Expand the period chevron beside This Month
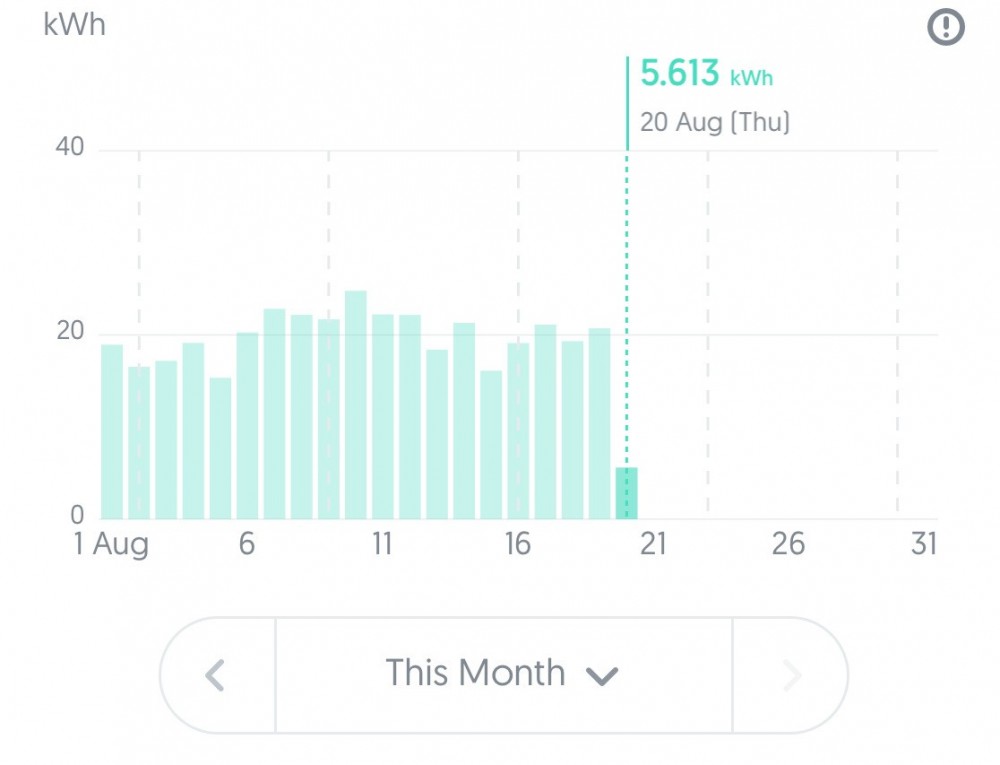Viewport: 1000px width, 765px height. 602,677
